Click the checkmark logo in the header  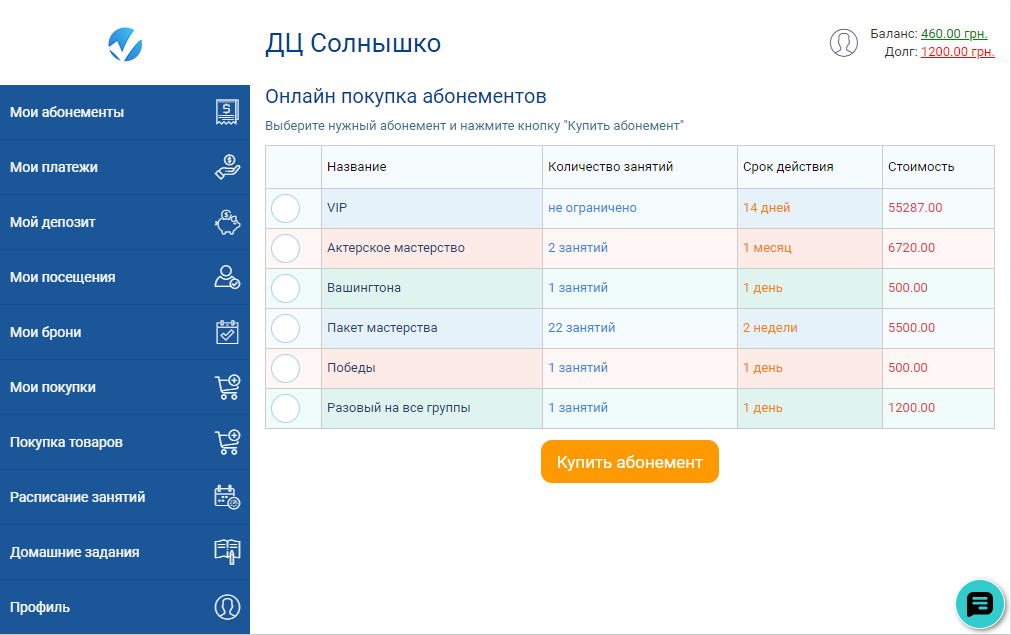coord(125,43)
